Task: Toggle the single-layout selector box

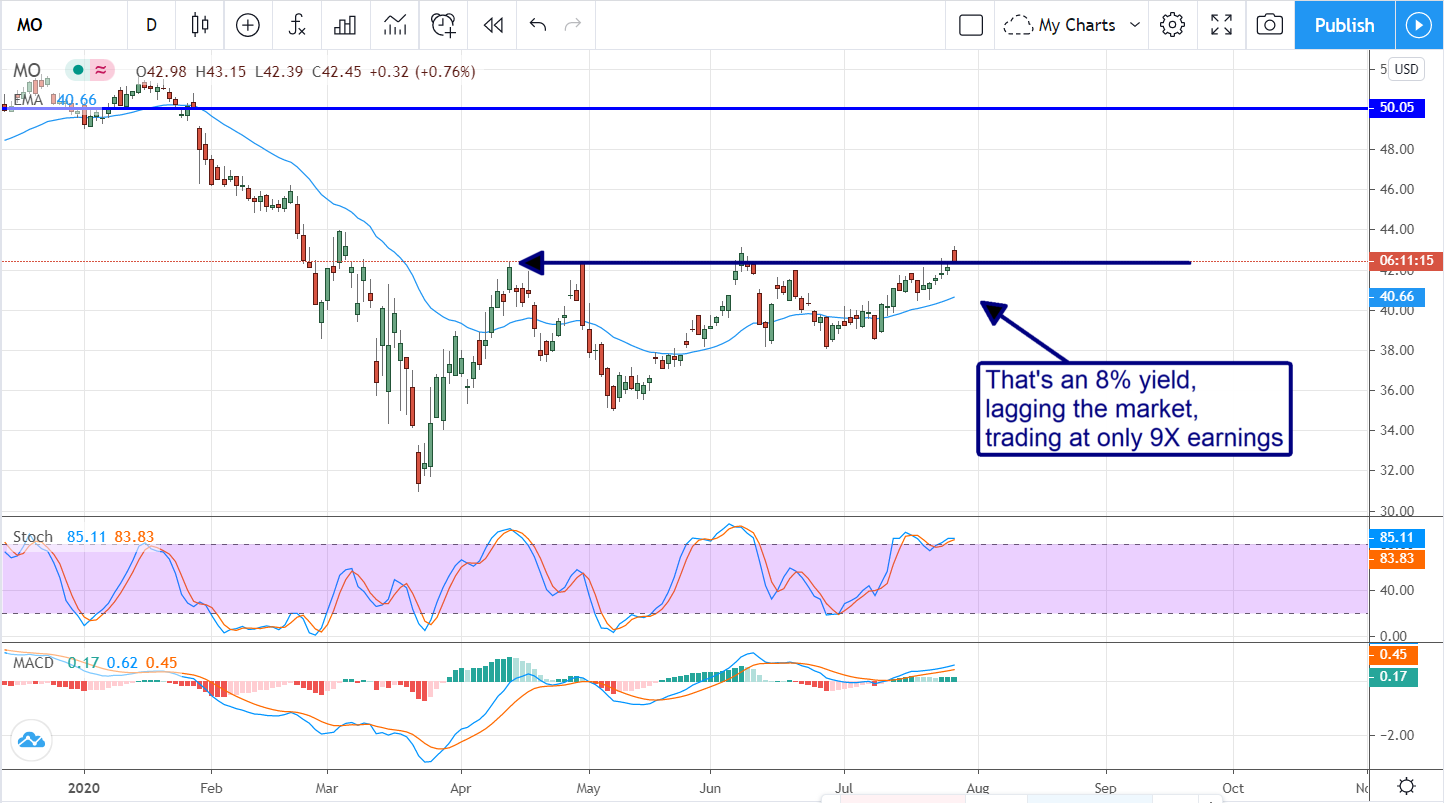Action: [970, 25]
